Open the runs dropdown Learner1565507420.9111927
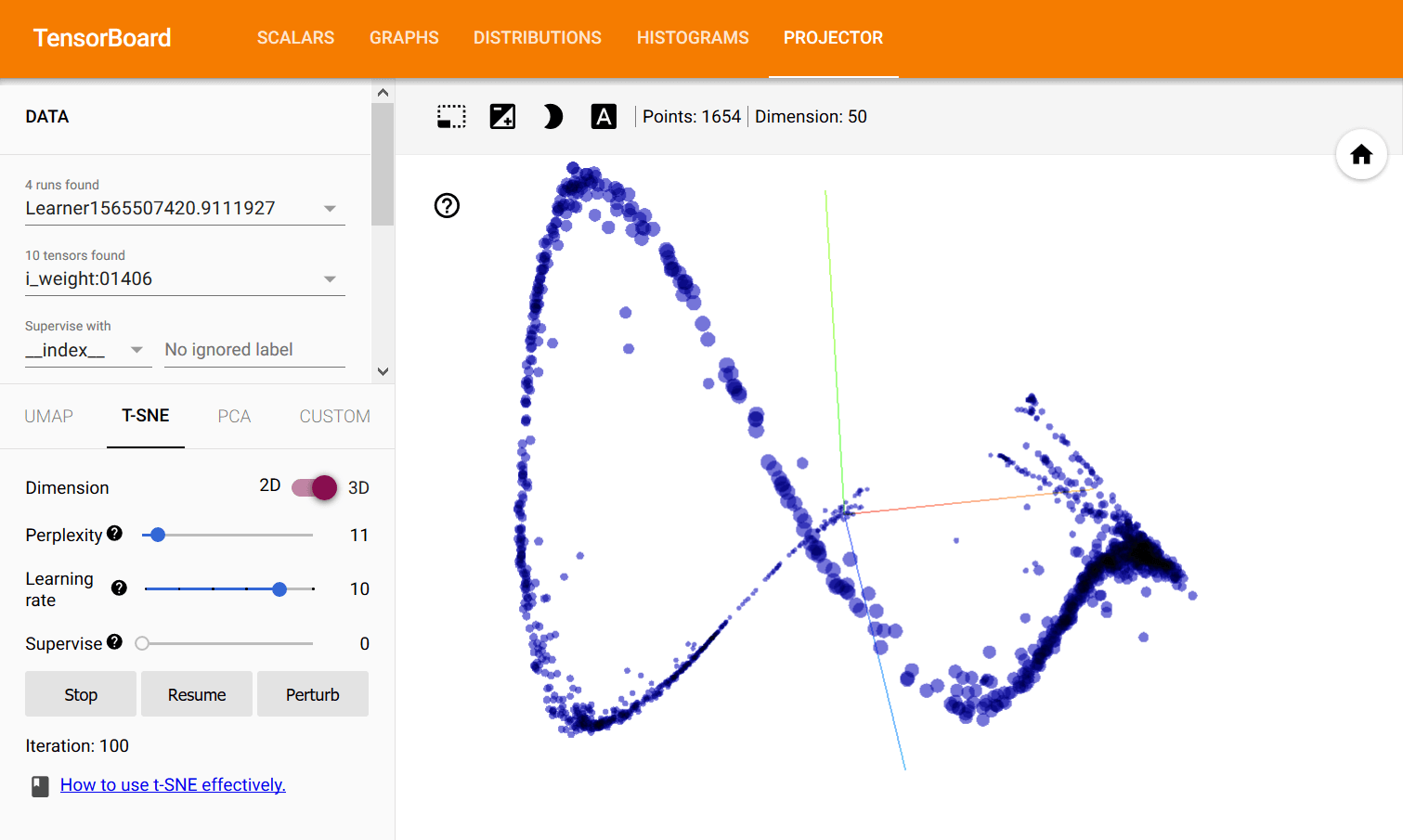Viewport: 1403px width, 840px height. [x=185, y=208]
